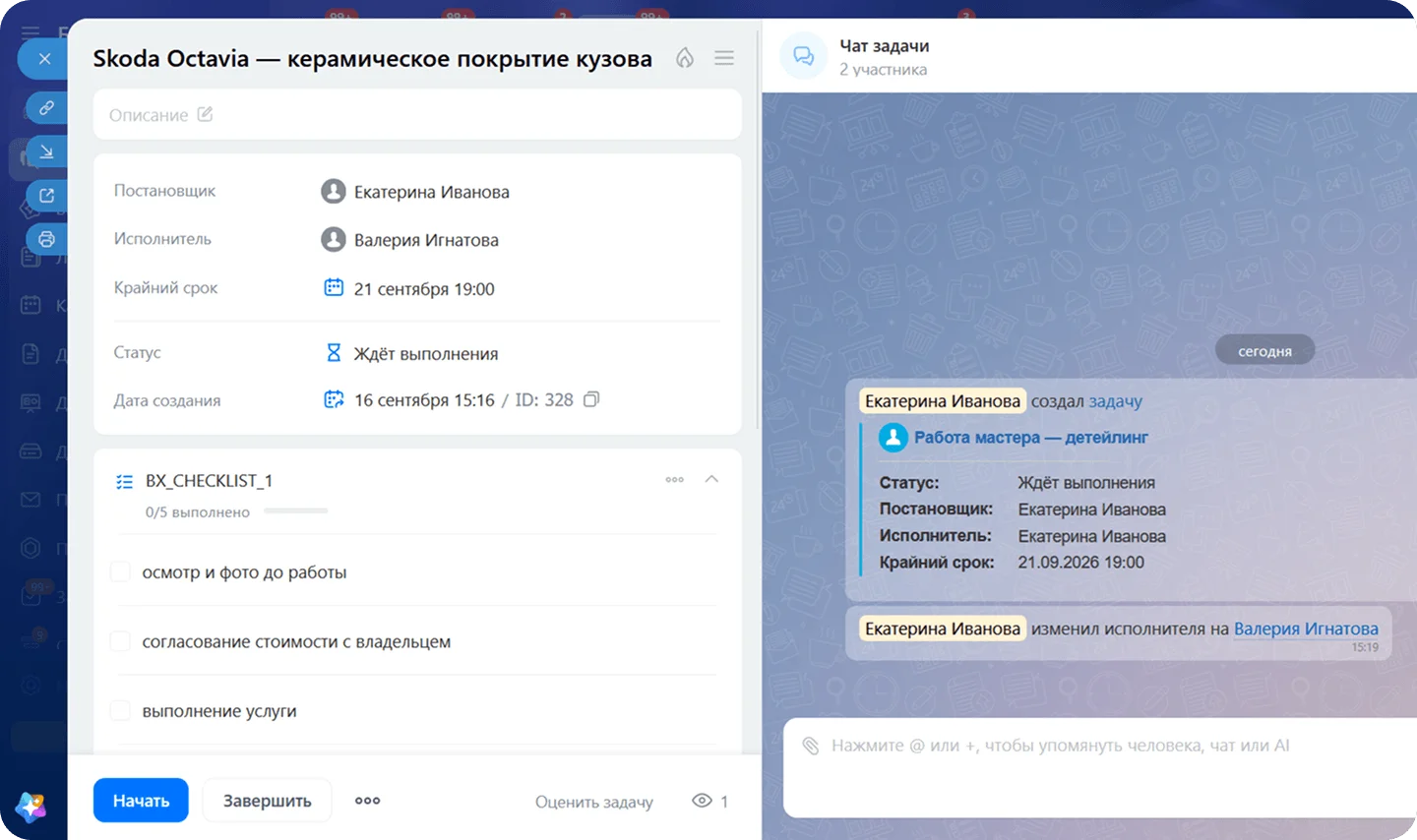The width and height of the screenshot is (1417, 840).
Task: Select the creator name 'Екатерина Иванова' in task details
Action: coord(432,192)
